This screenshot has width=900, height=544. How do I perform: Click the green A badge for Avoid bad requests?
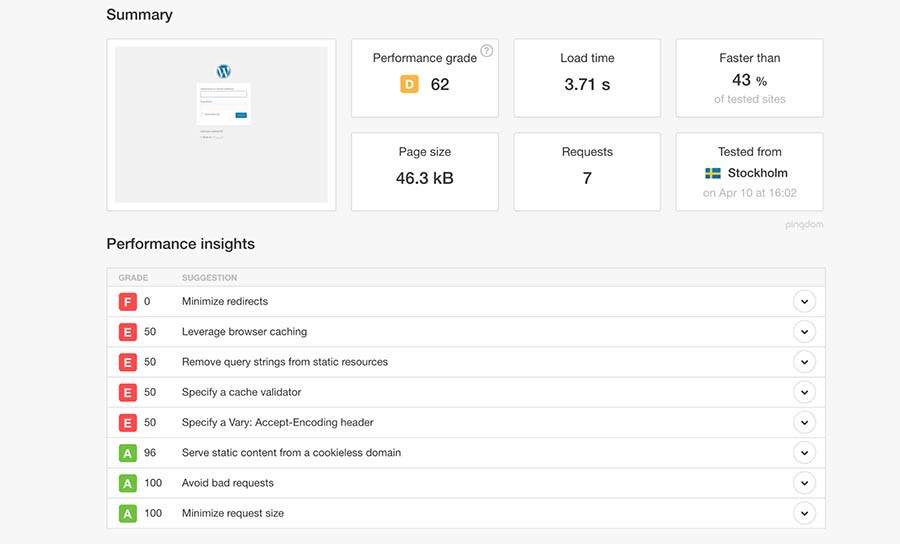[x=127, y=483]
